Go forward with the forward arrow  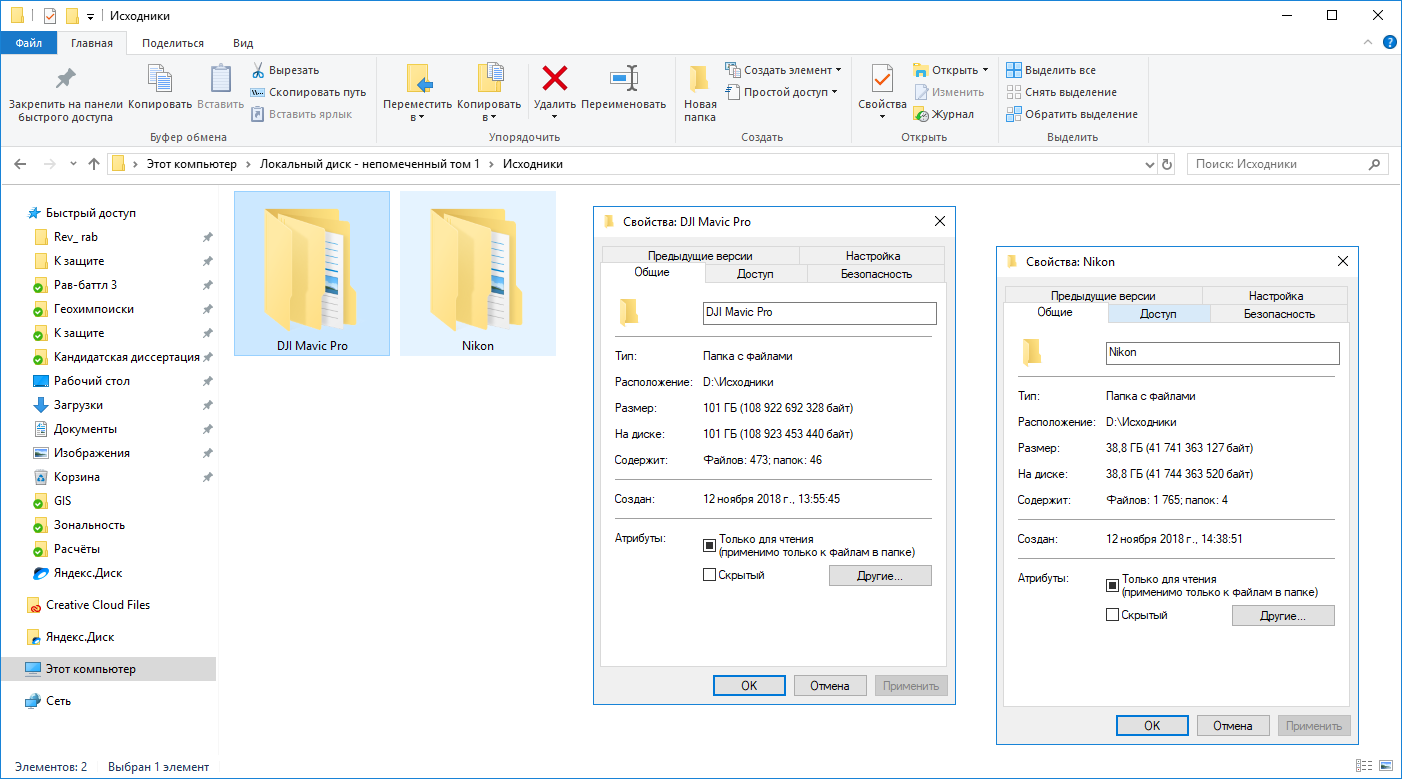[49, 164]
